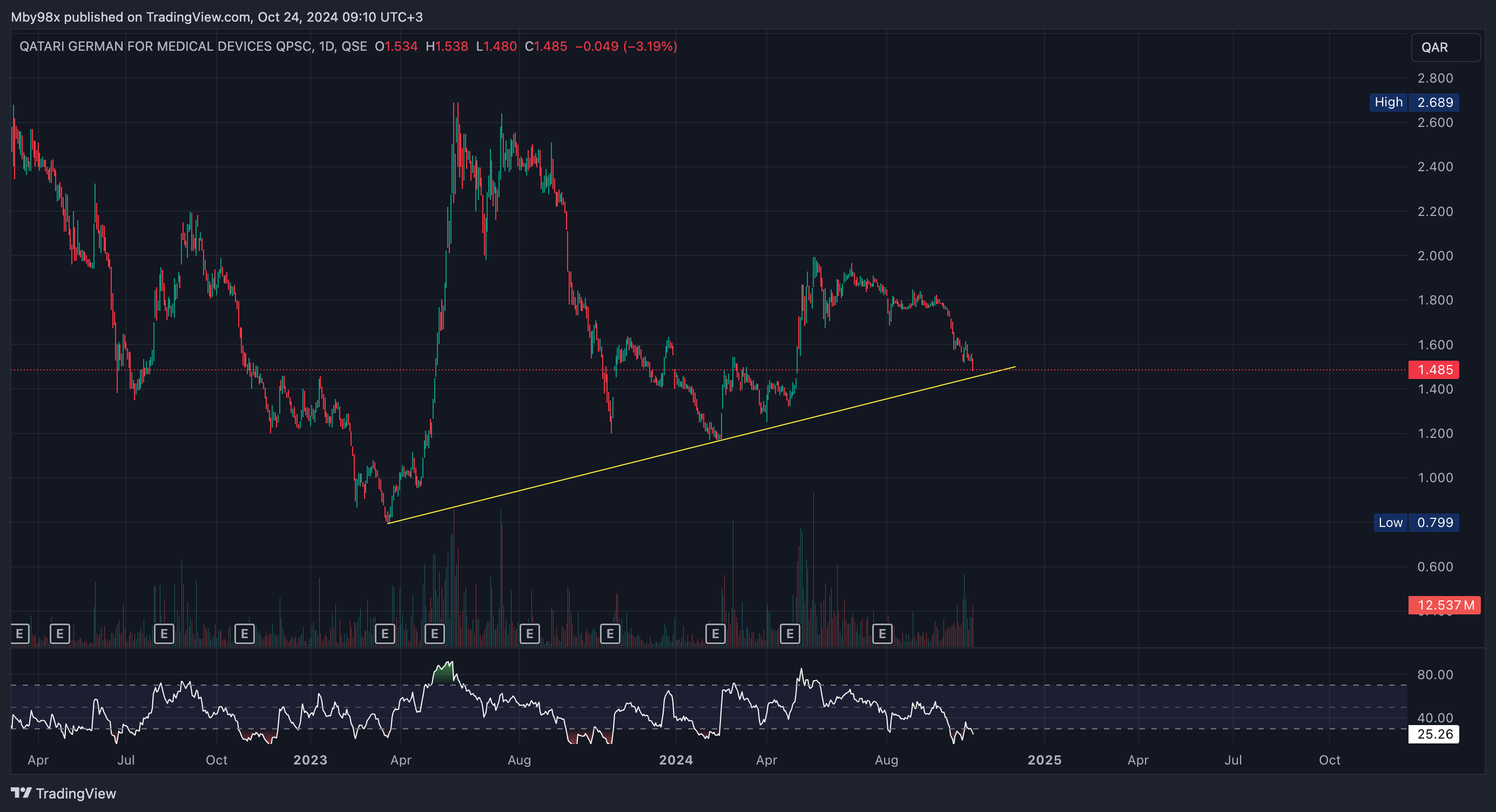The height and width of the screenshot is (812, 1496).
Task: Click the High 2.689 price label
Action: coord(1414,103)
